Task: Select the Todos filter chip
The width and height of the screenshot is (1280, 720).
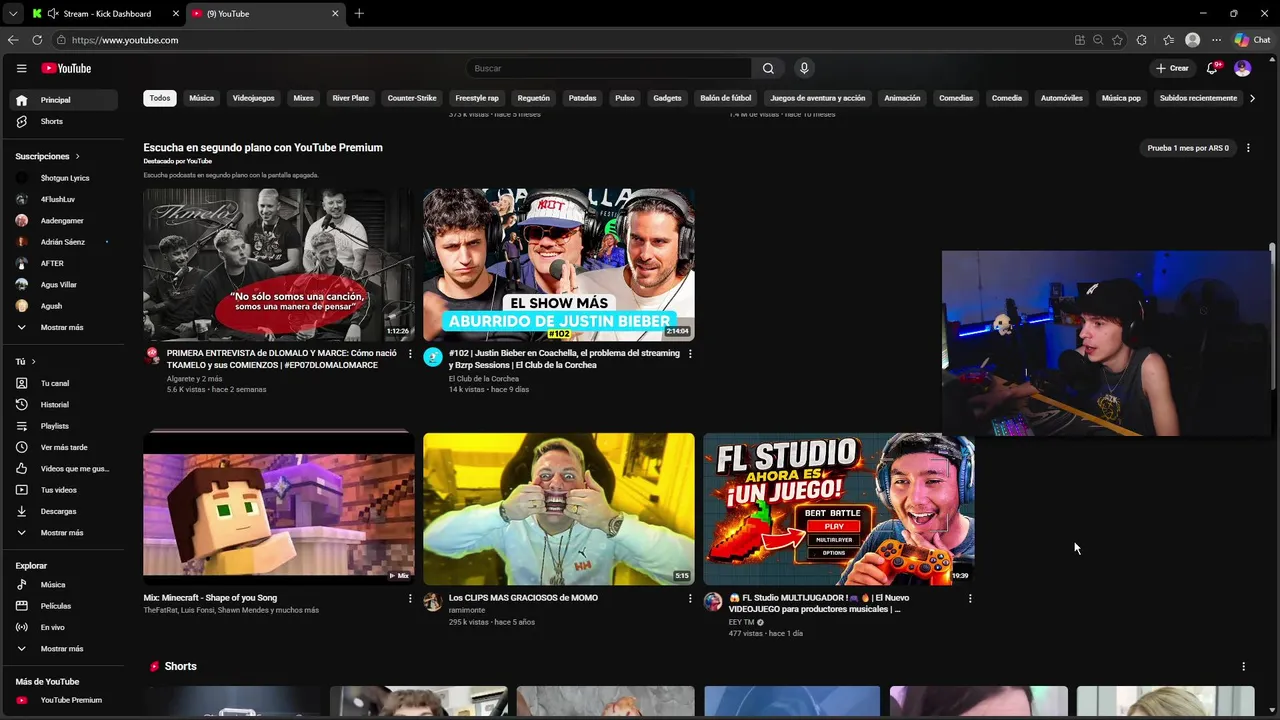Action: point(160,98)
